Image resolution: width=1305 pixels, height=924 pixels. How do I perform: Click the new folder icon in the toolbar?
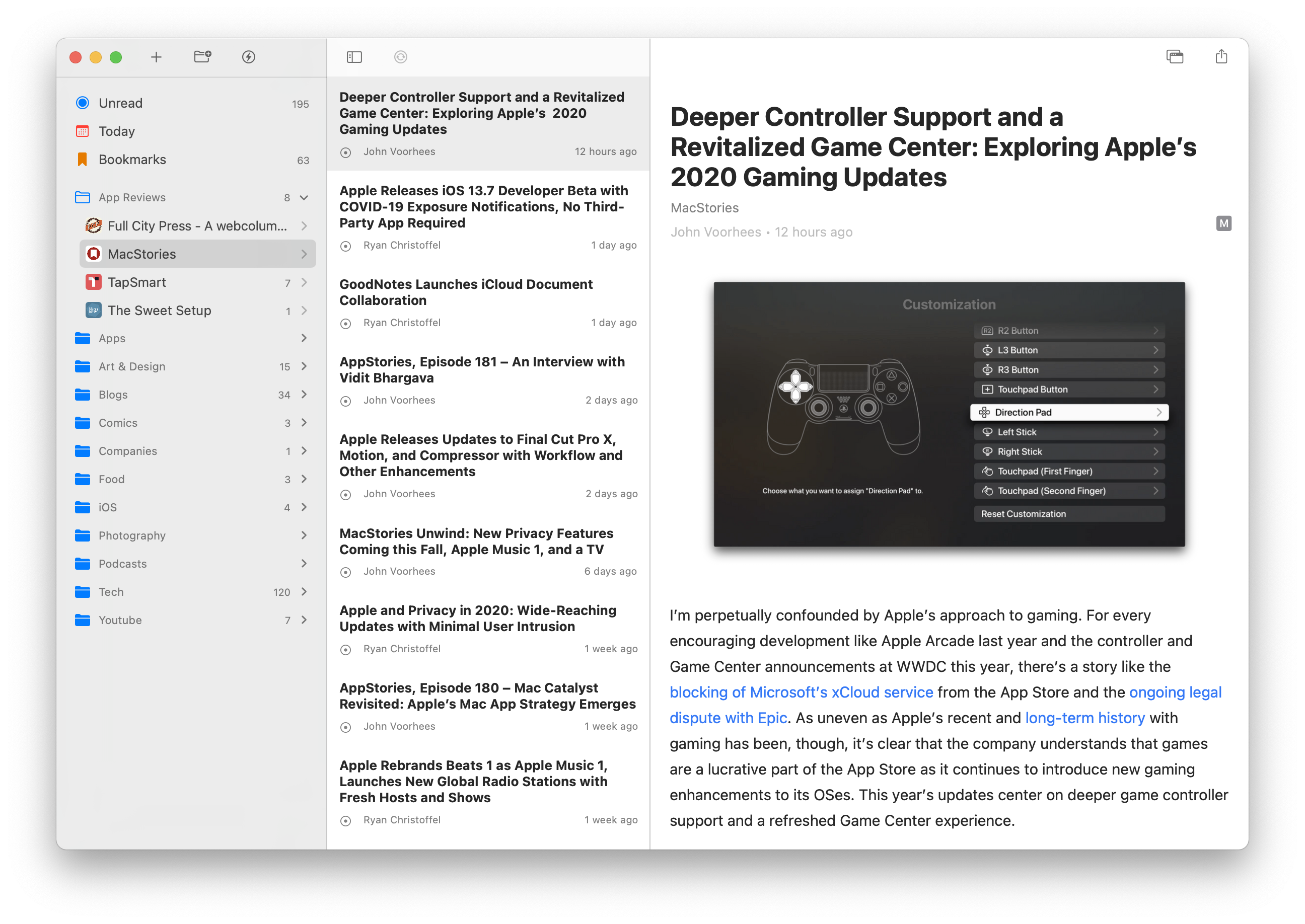(202, 56)
